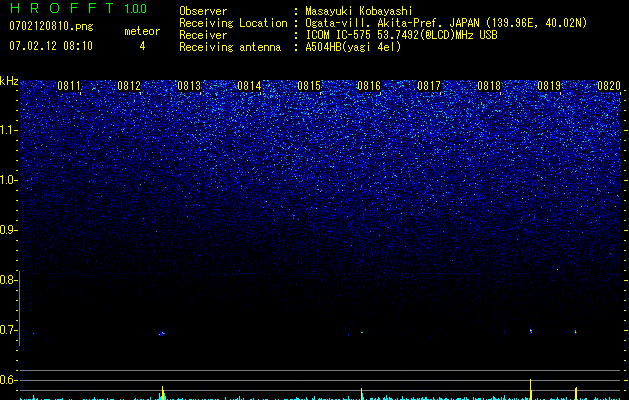Click the meteor label
Screen dimensions: 629x400
[x=142, y=31]
